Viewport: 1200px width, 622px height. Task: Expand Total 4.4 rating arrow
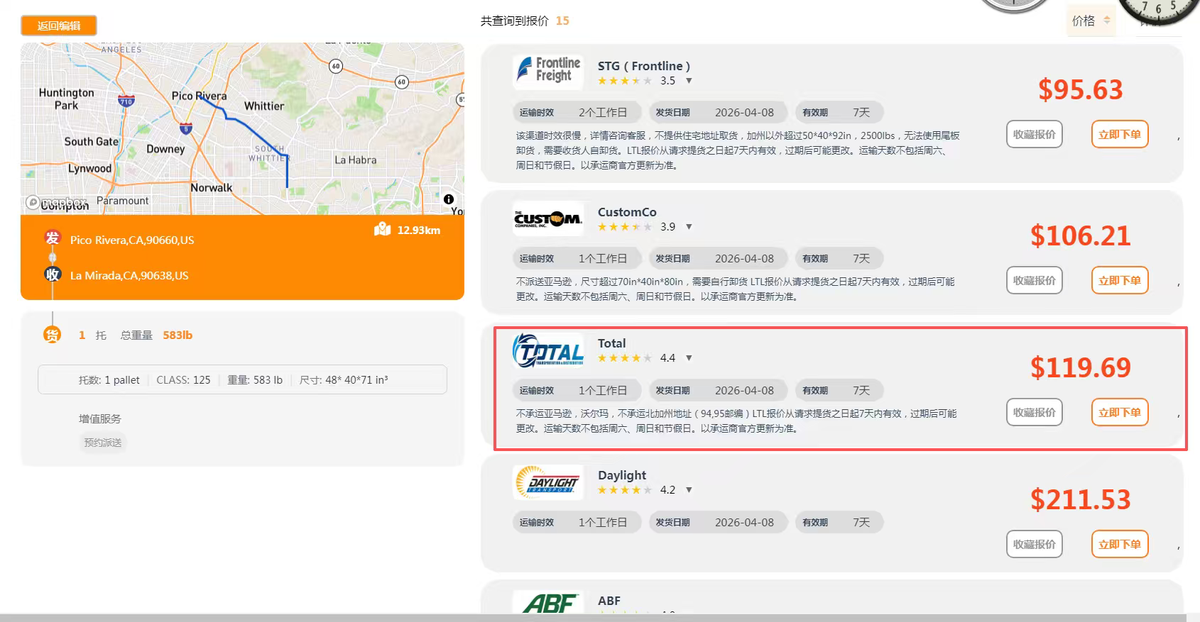(689, 358)
